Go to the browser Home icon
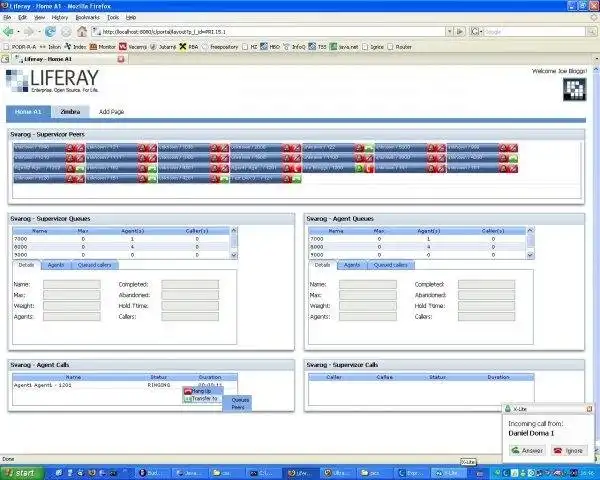This screenshot has height=480, width=600. pos(82,31)
